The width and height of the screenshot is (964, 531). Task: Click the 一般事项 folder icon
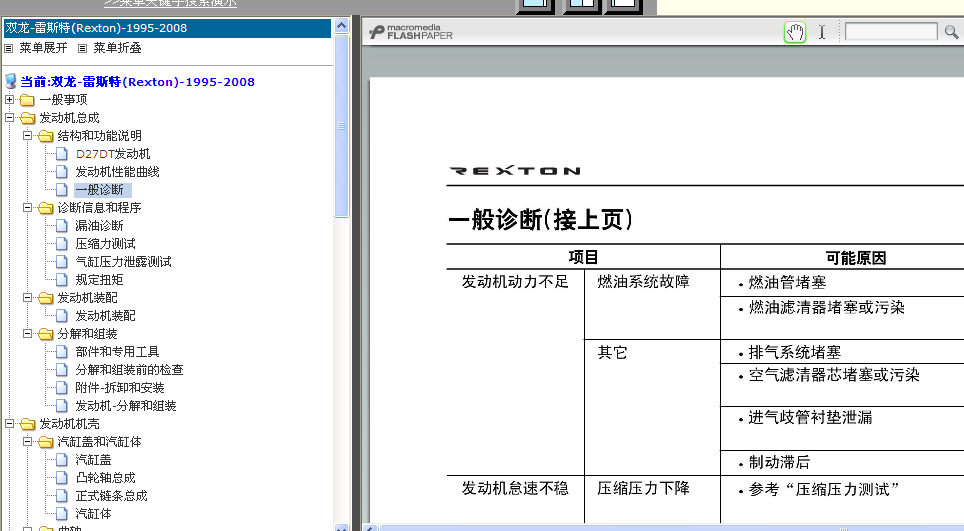(x=27, y=100)
